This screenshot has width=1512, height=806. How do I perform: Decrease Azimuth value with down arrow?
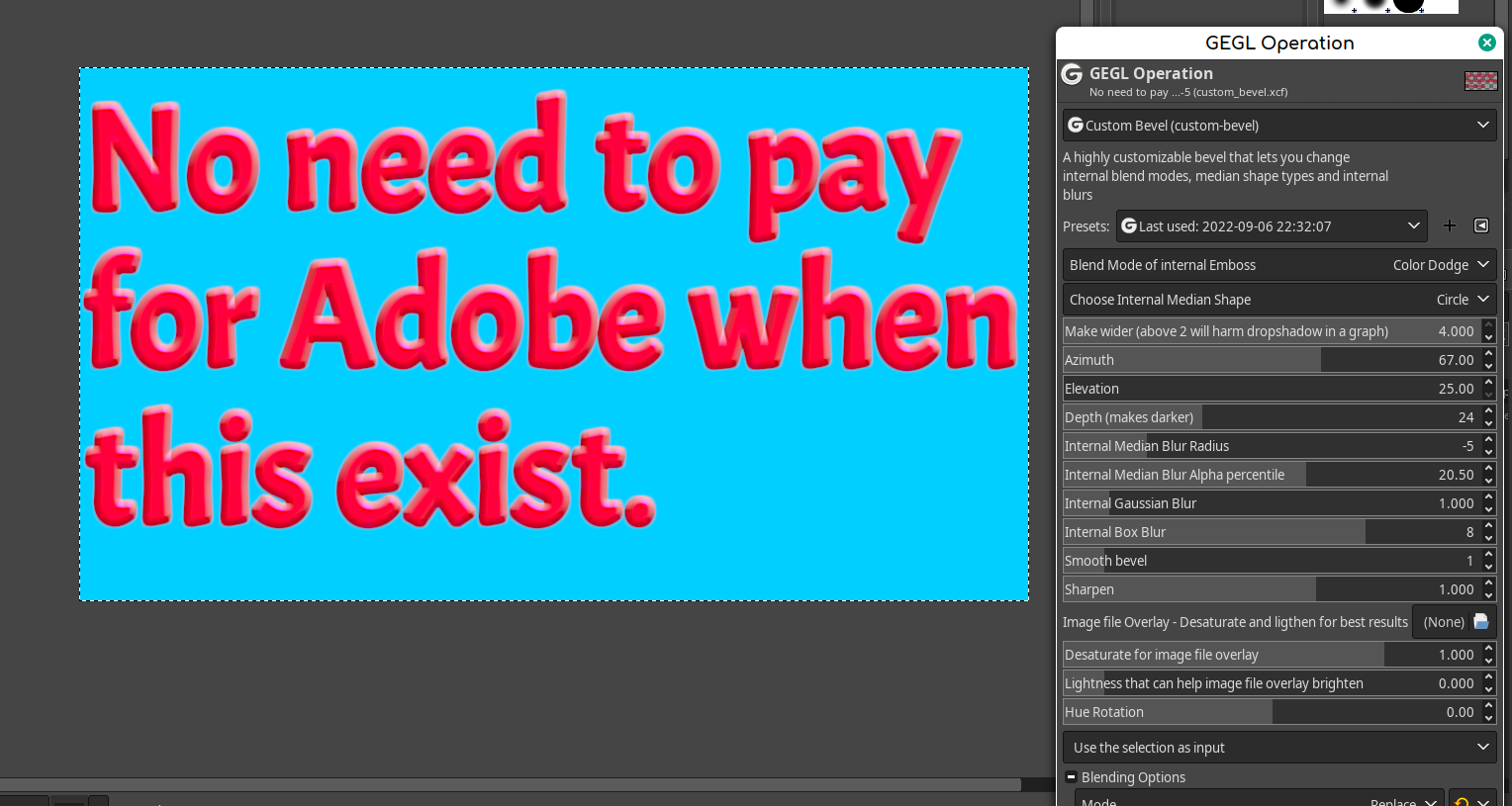coord(1488,367)
